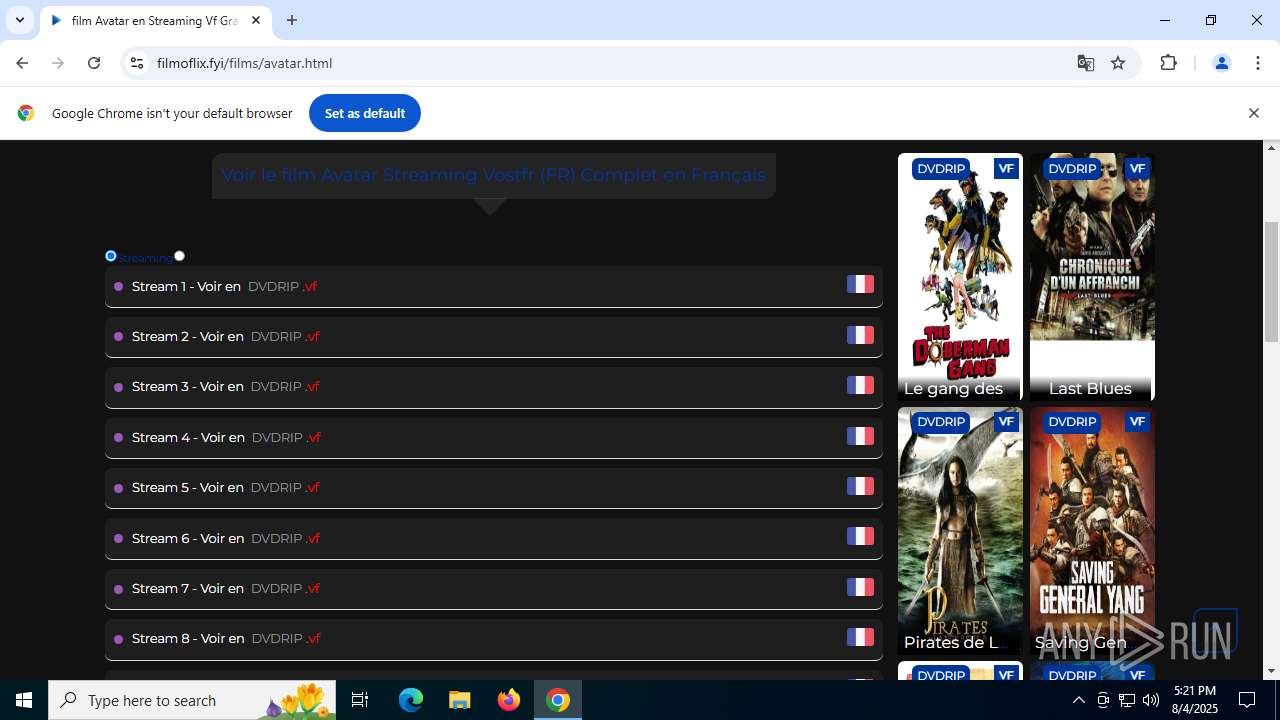Click the page vertical scrollbar thumb

tap(1272, 282)
